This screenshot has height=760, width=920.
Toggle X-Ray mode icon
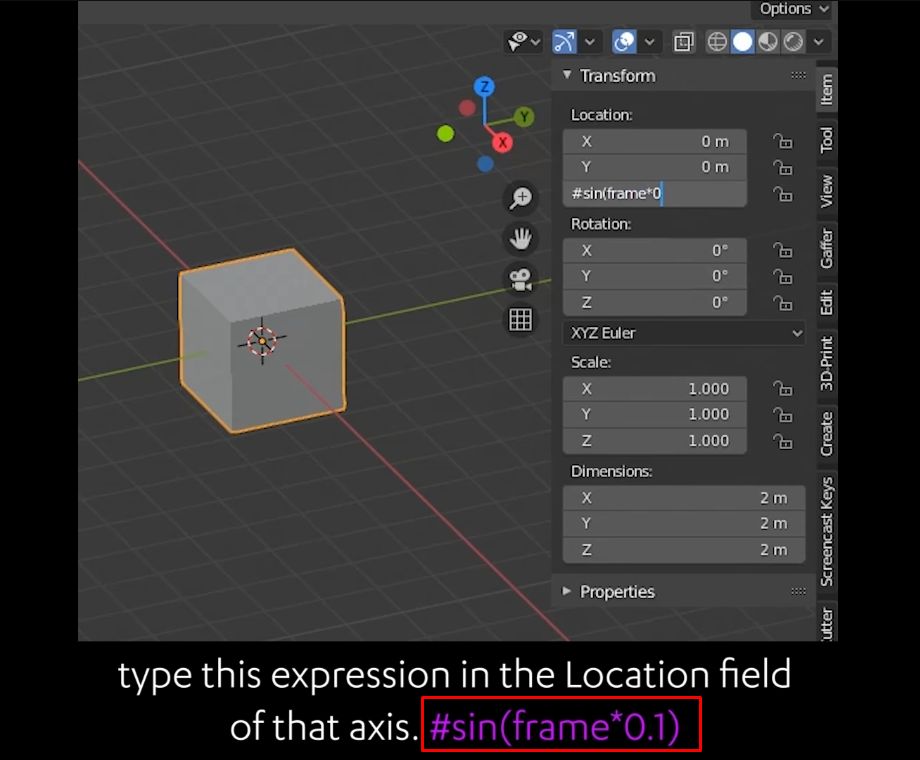pos(684,42)
